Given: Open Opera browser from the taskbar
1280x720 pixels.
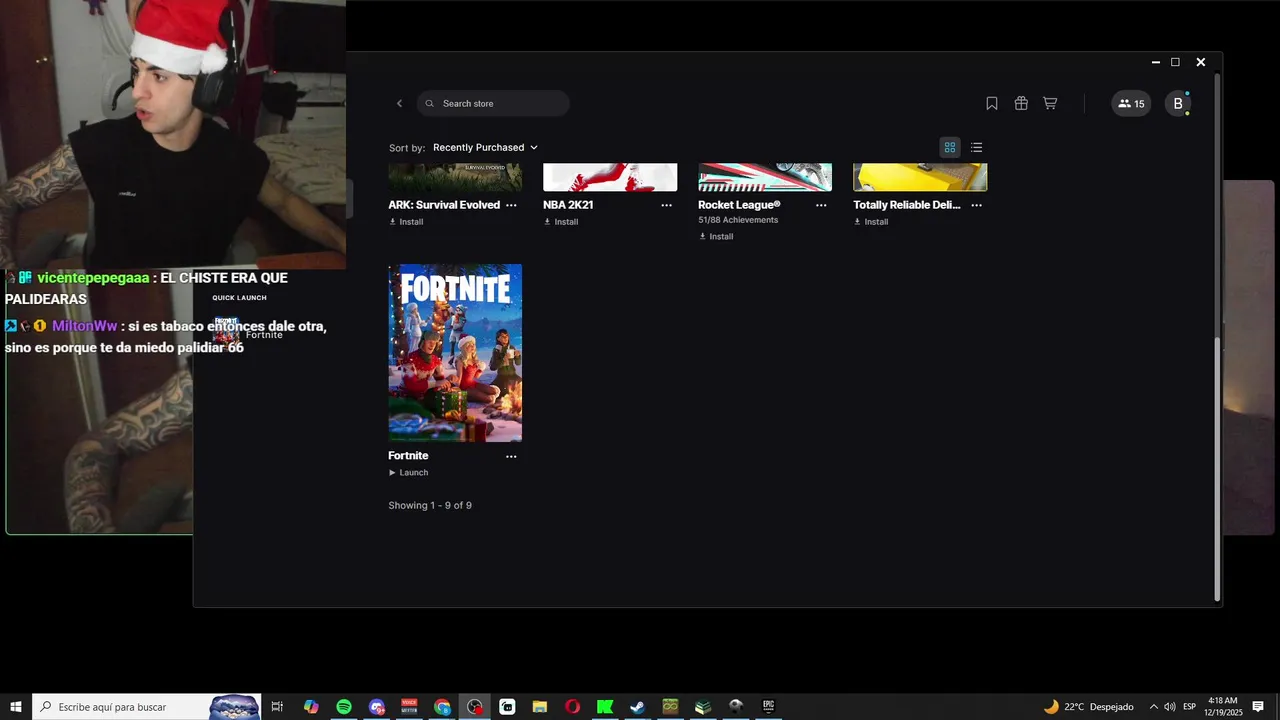Looking at the screenshot, I should pos(572,707).
